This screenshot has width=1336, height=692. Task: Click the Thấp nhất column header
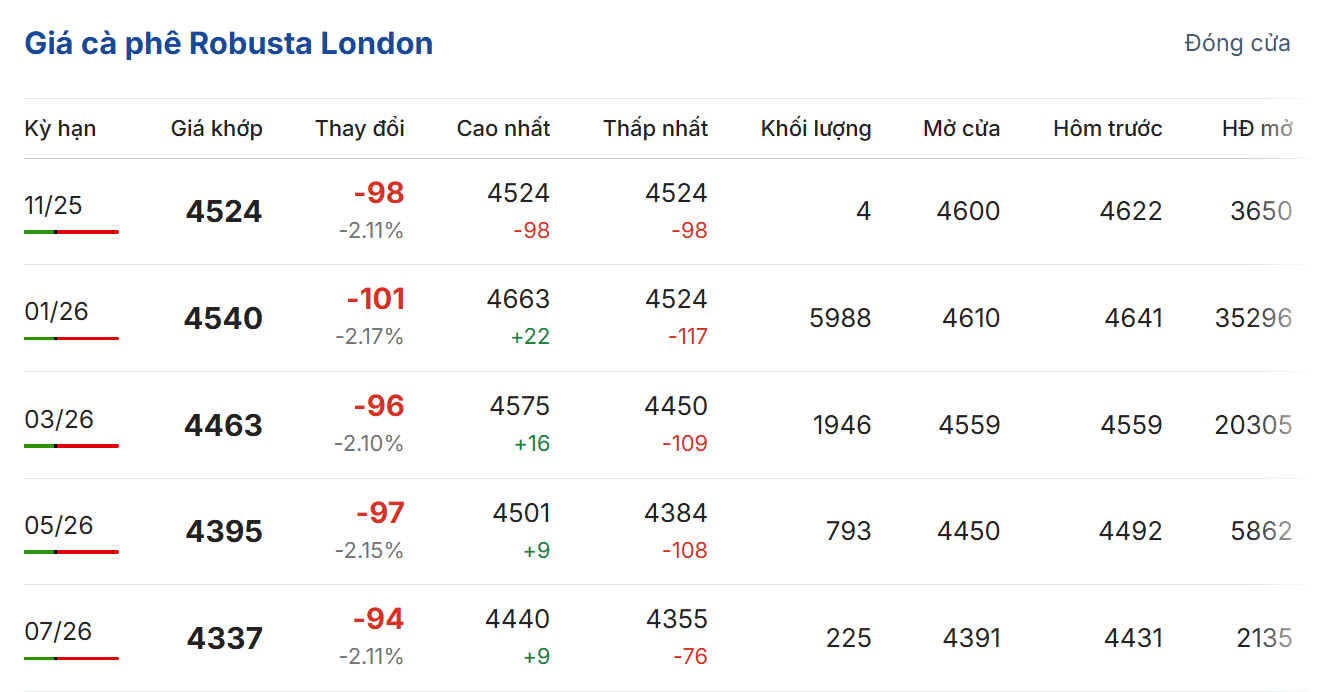[x=655, y=129]
